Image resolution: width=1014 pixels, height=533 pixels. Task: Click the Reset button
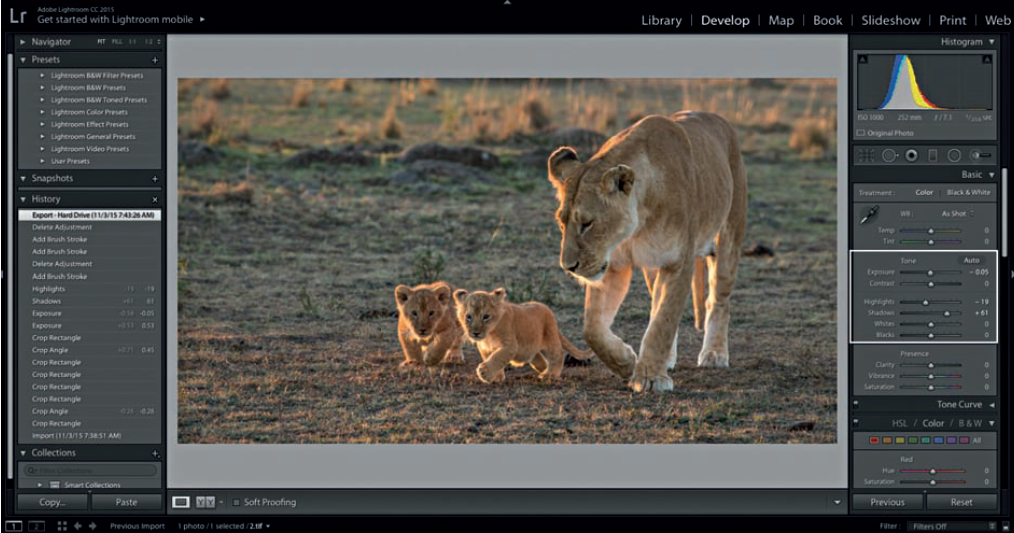pos(961,502)
